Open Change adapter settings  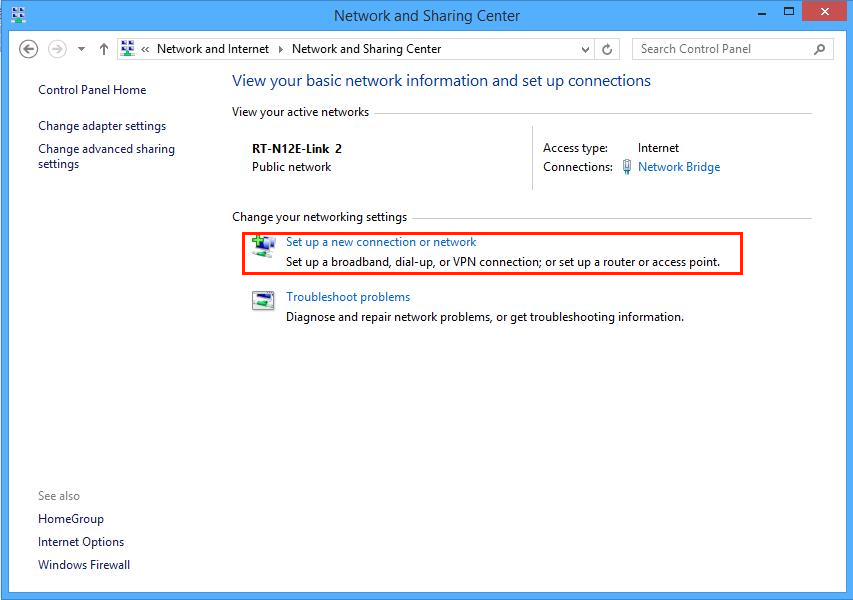102,126
